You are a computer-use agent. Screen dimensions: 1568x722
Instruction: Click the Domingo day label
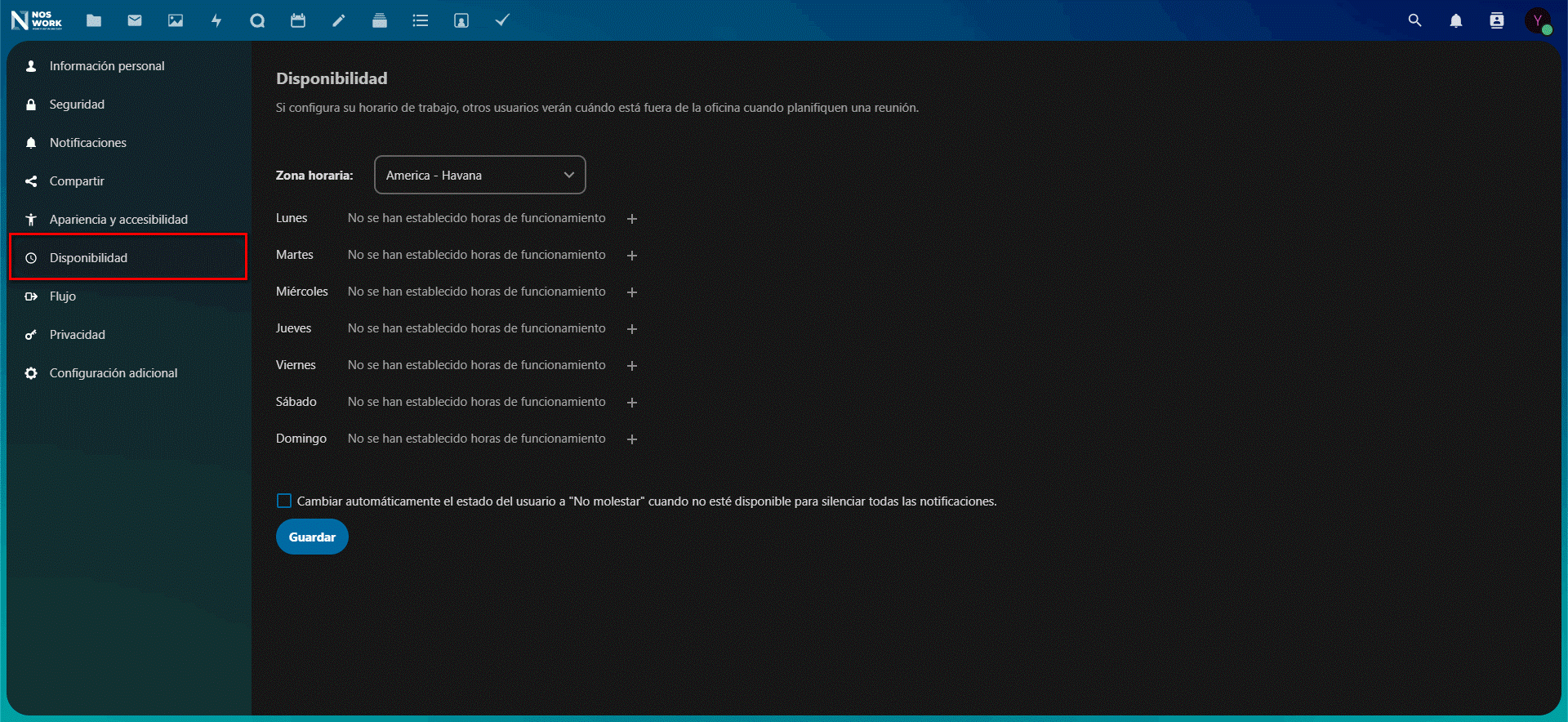(x=301, y=439)
